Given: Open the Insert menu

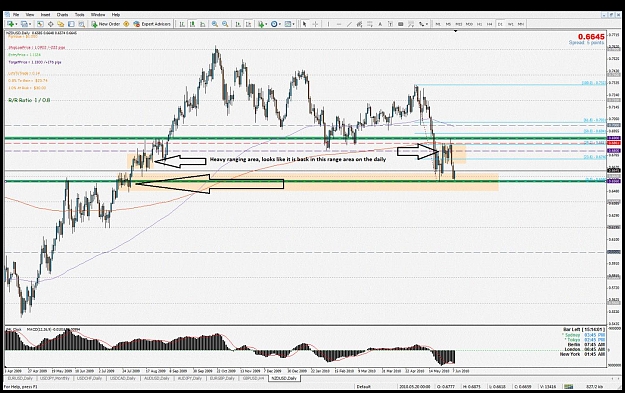Looking at the screenshot, I should click(45, 14).
